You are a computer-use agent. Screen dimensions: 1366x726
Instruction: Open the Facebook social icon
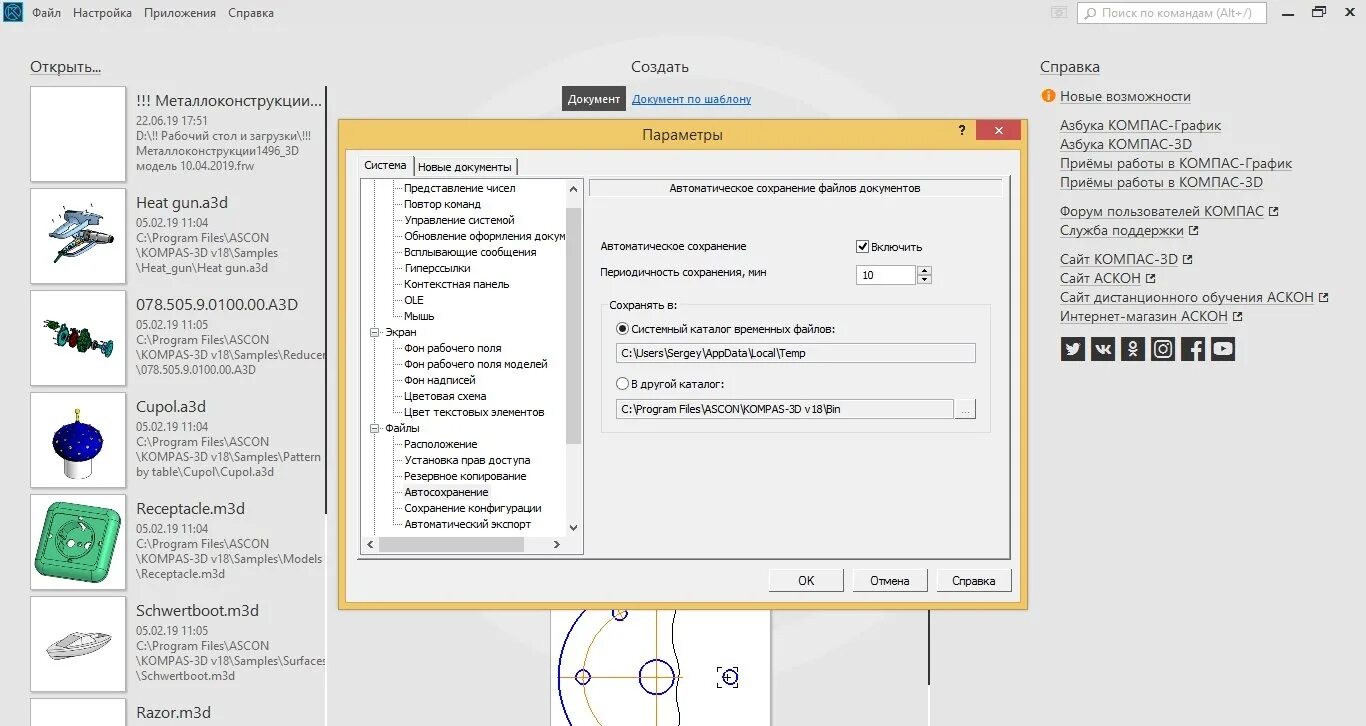(1193, 349)
